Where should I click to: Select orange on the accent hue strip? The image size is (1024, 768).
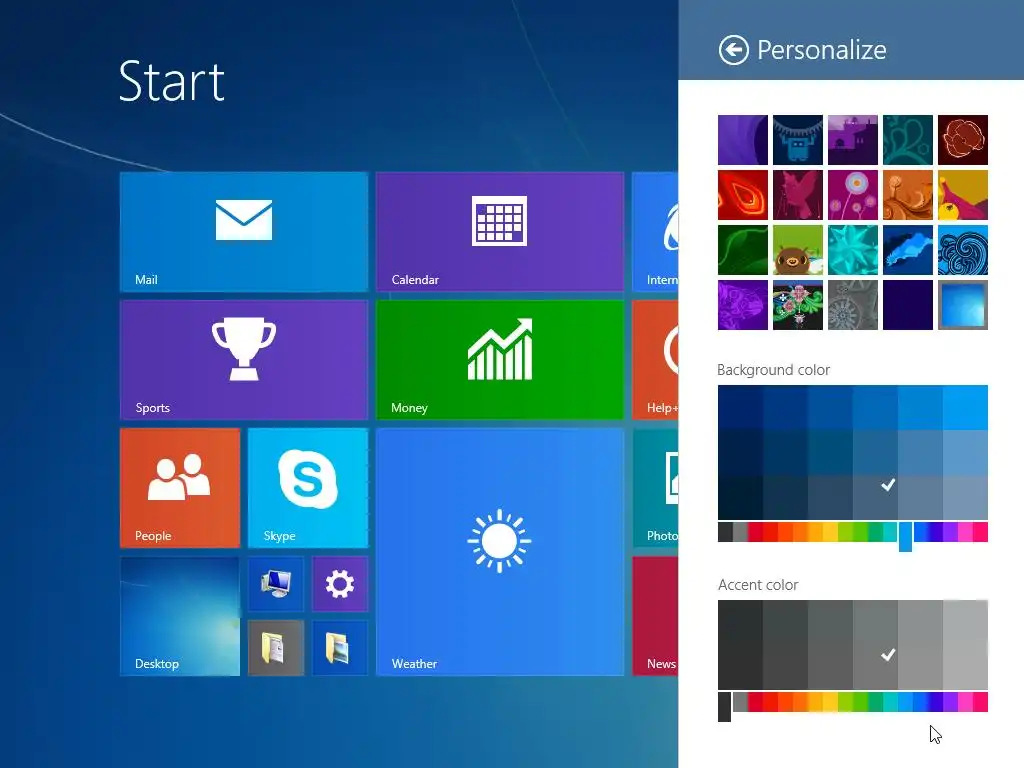pos(800,702)
